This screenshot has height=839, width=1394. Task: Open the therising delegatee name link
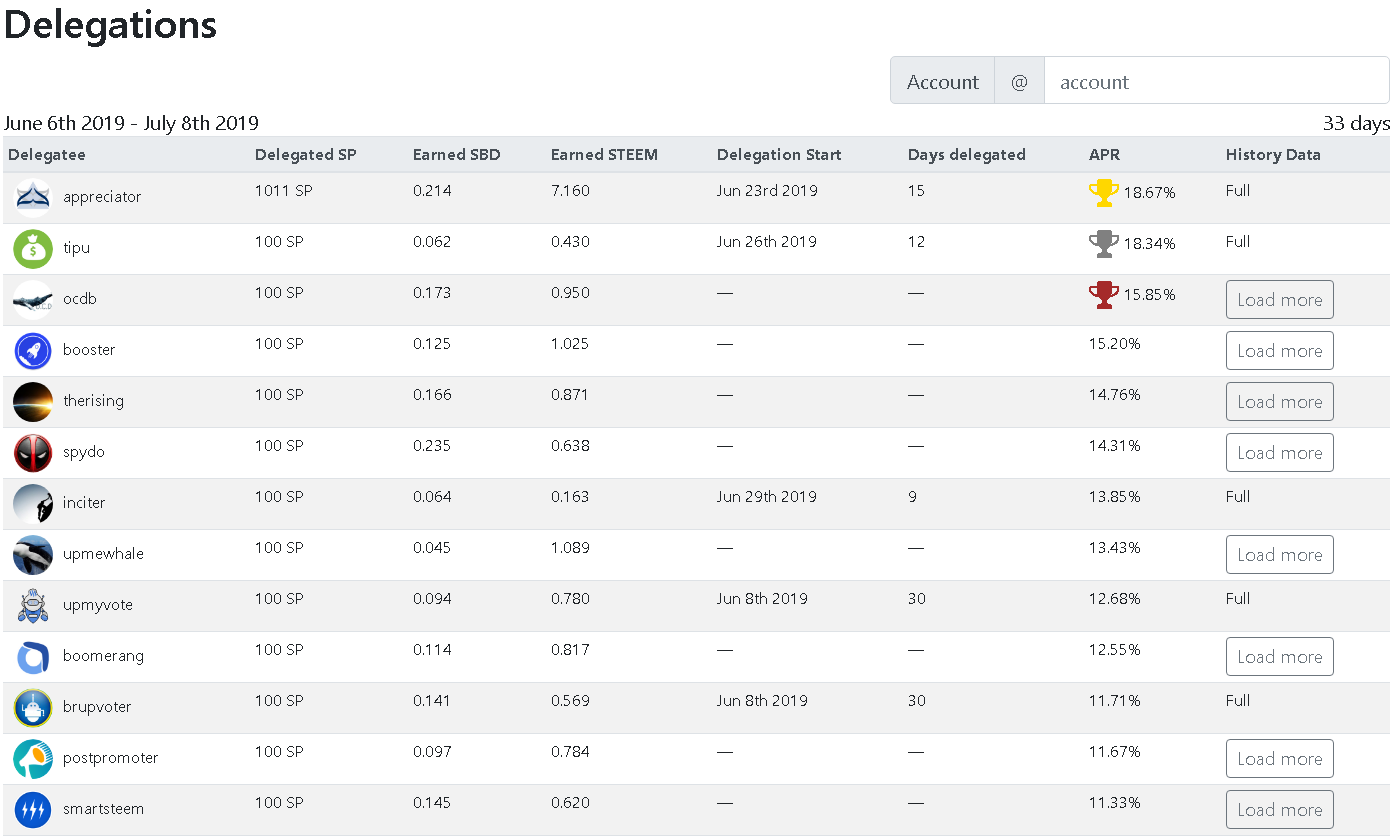[93, 401]
